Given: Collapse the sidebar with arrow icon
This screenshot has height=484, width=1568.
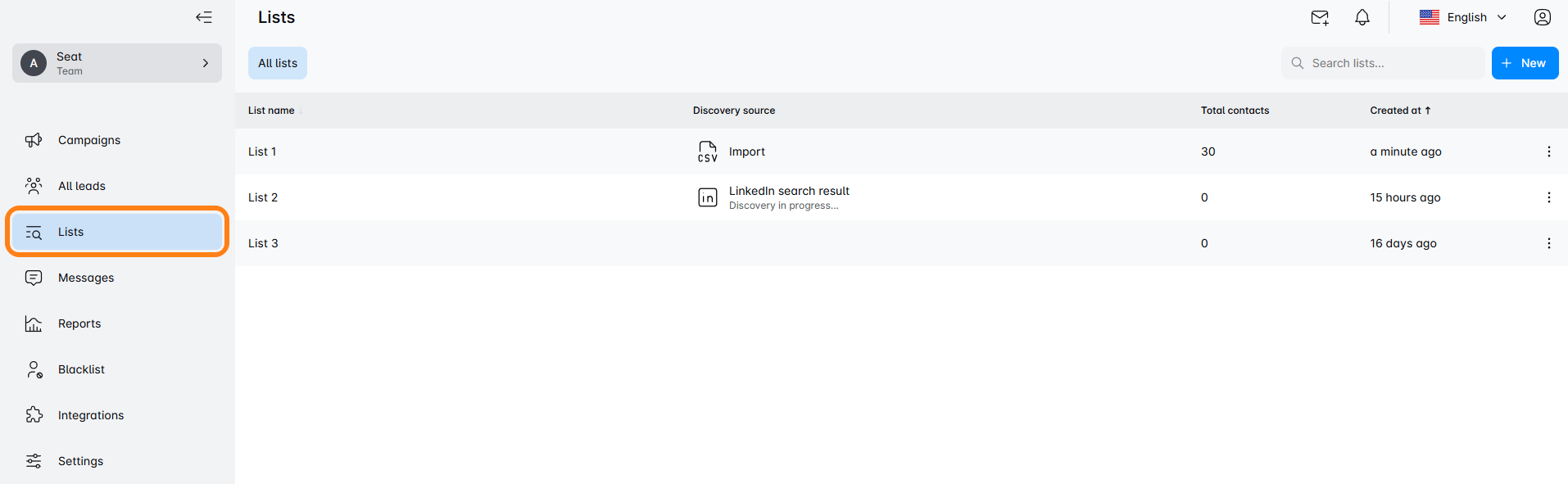Looking at the screenshot, I should (x=204, y=17).
